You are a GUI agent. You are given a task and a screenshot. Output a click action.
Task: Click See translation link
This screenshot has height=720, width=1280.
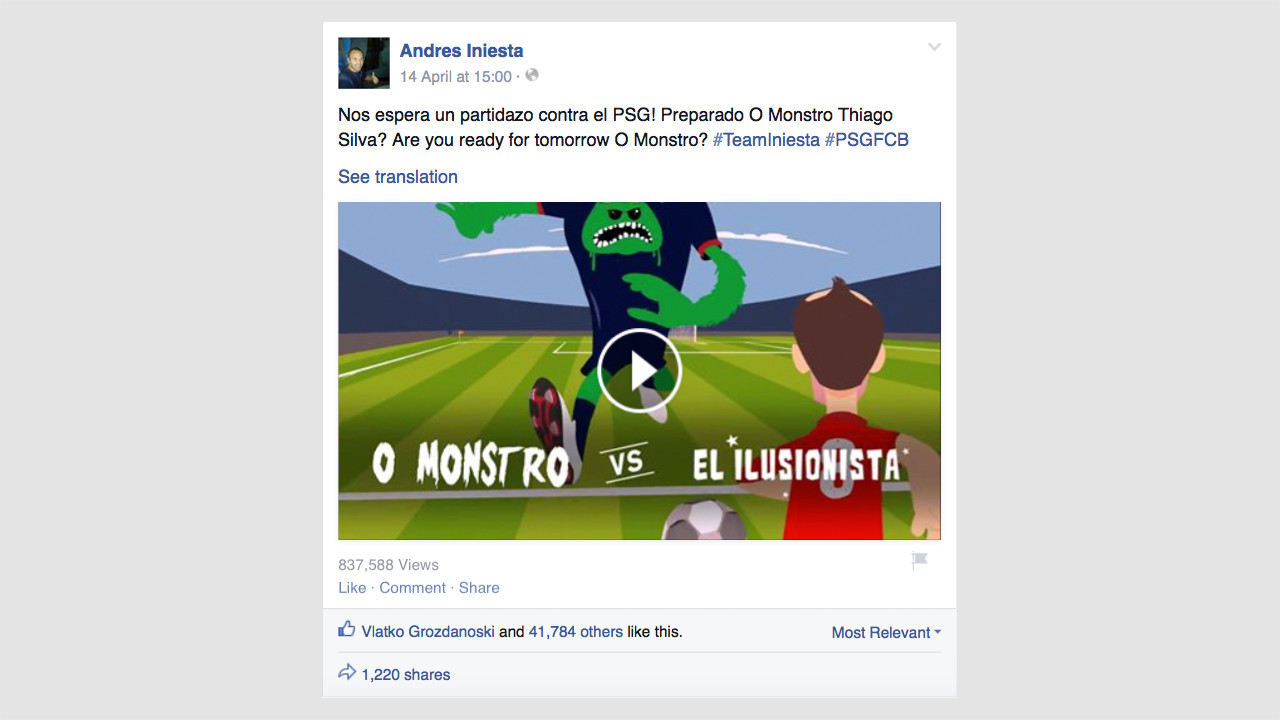point(398,177)
